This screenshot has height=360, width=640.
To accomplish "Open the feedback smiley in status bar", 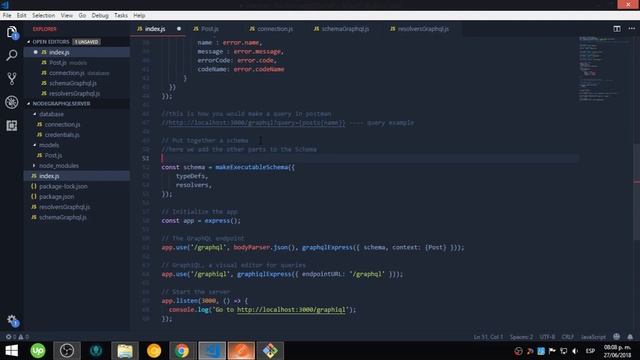I will coord(616,337).
